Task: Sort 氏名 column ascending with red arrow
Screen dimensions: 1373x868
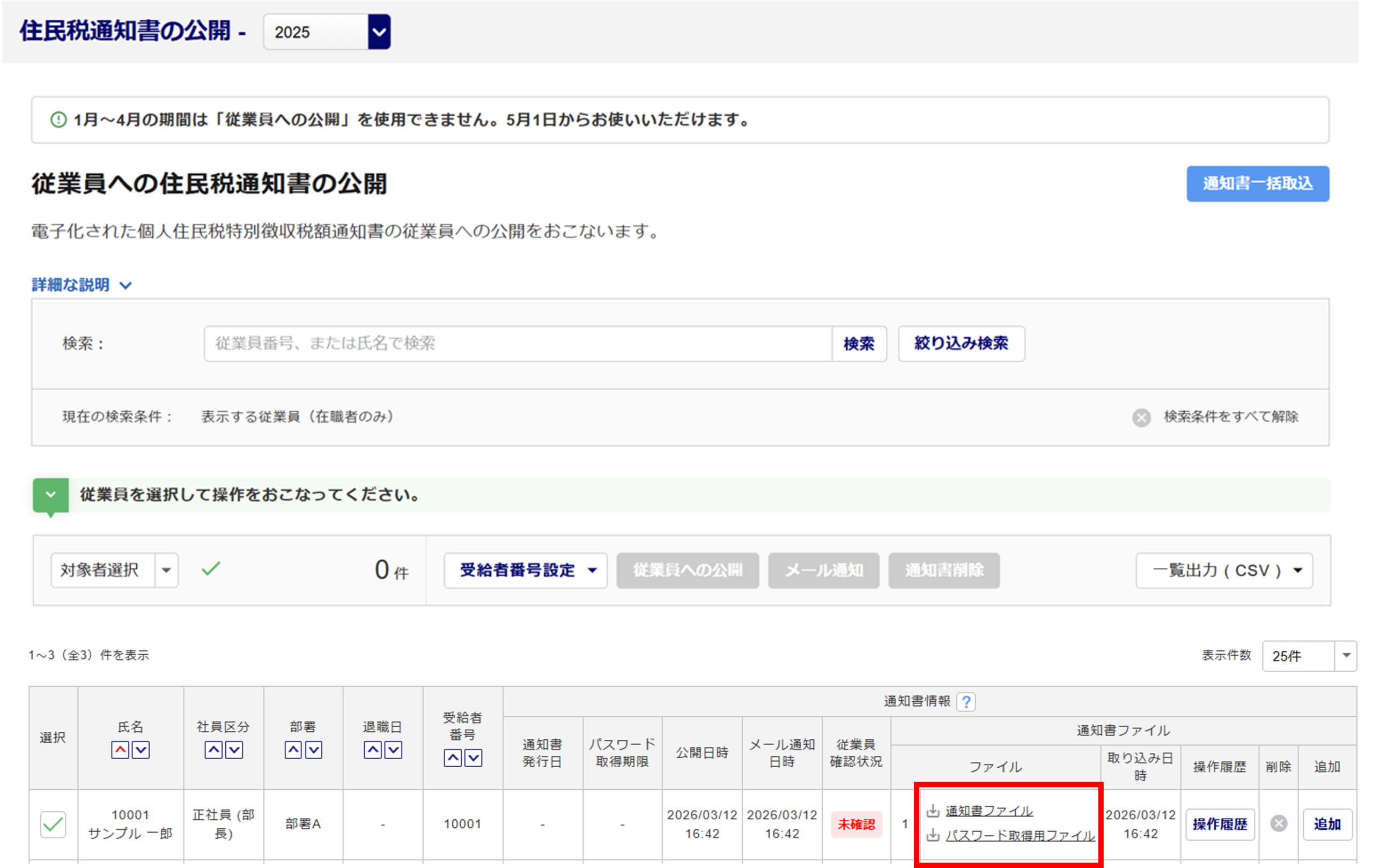Action: pos(120,750)
